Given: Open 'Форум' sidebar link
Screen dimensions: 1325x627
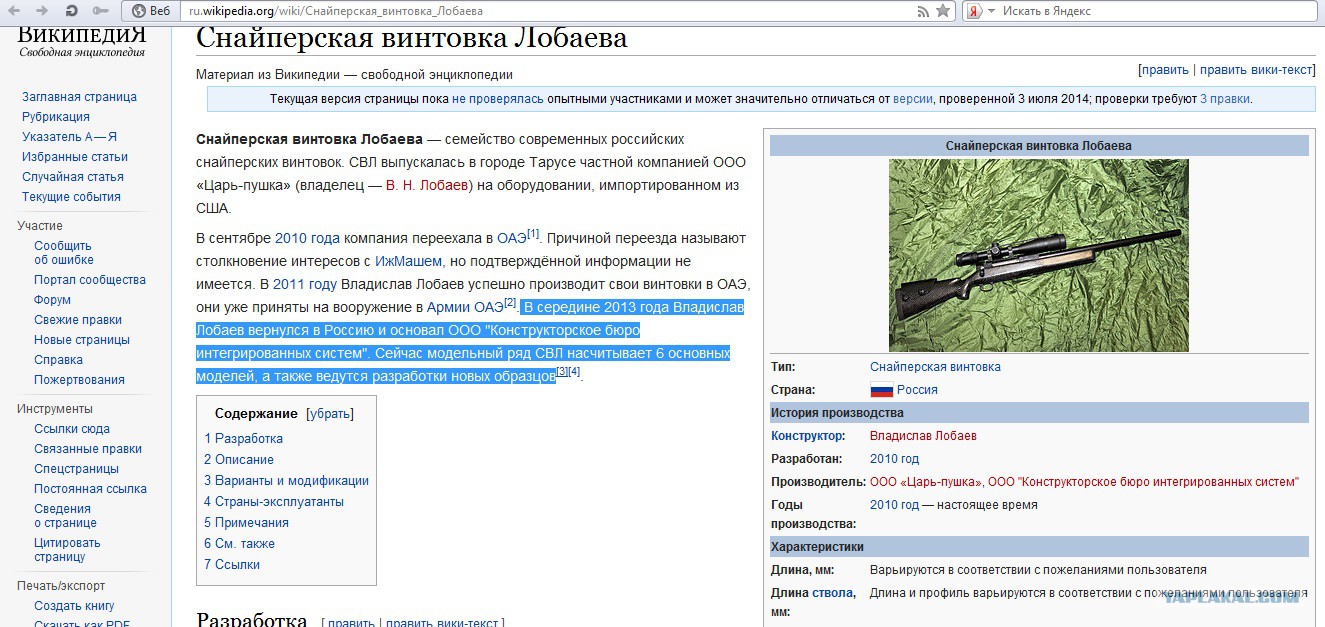Looking at the screenshot, I should [x=52, y=300].
